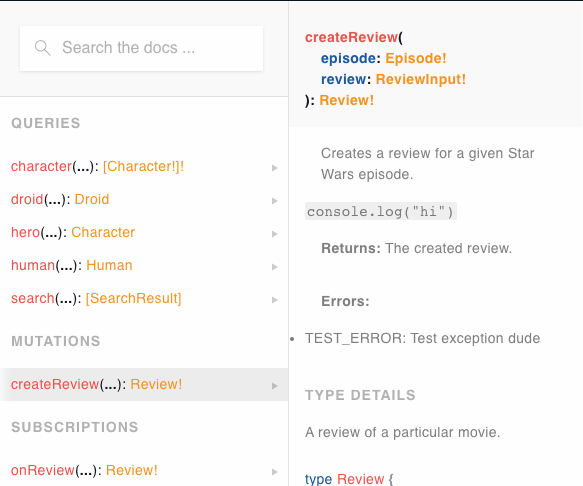Click the search magnifier icon
The image size is (583, 486).
tap(42, 48)
